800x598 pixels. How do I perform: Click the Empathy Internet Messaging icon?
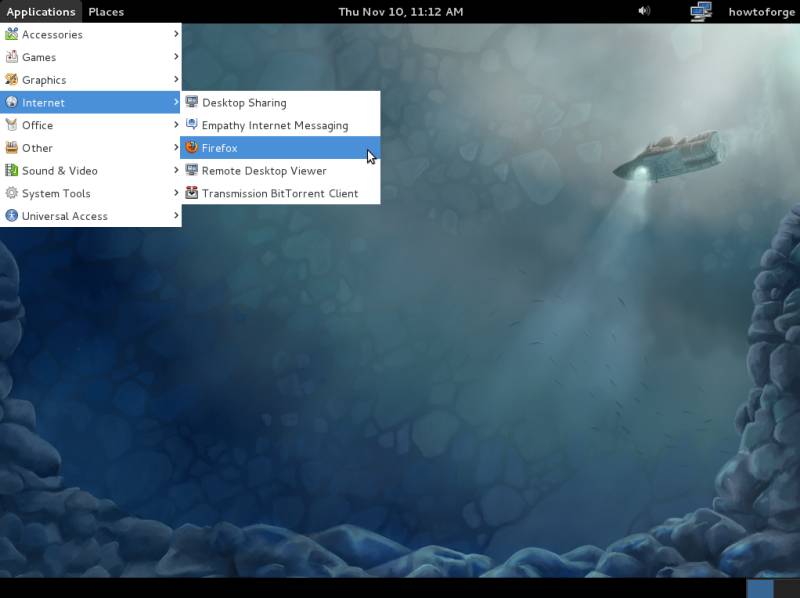(x=191, y=125)
